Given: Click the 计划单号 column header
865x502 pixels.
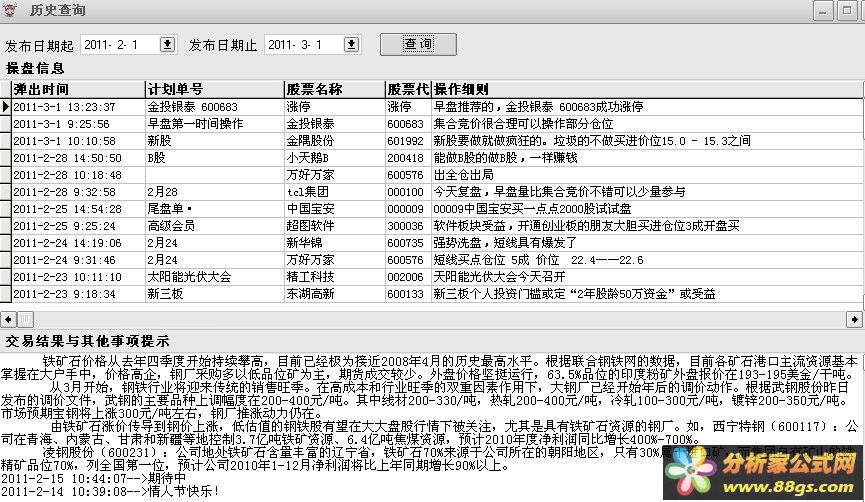Looking at the screenshot, I should 215,89.
